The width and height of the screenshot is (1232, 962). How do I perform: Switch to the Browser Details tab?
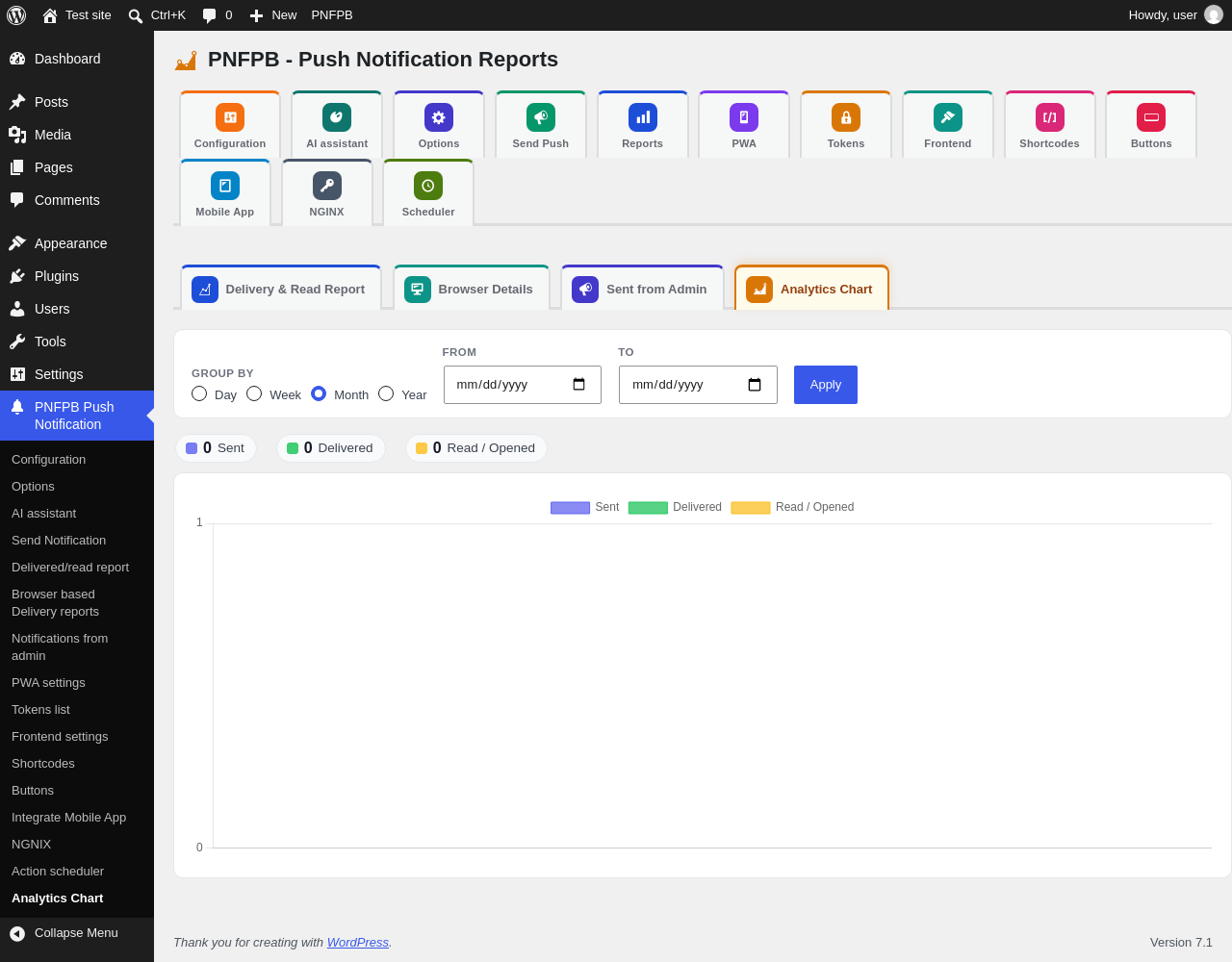[472, 289]
